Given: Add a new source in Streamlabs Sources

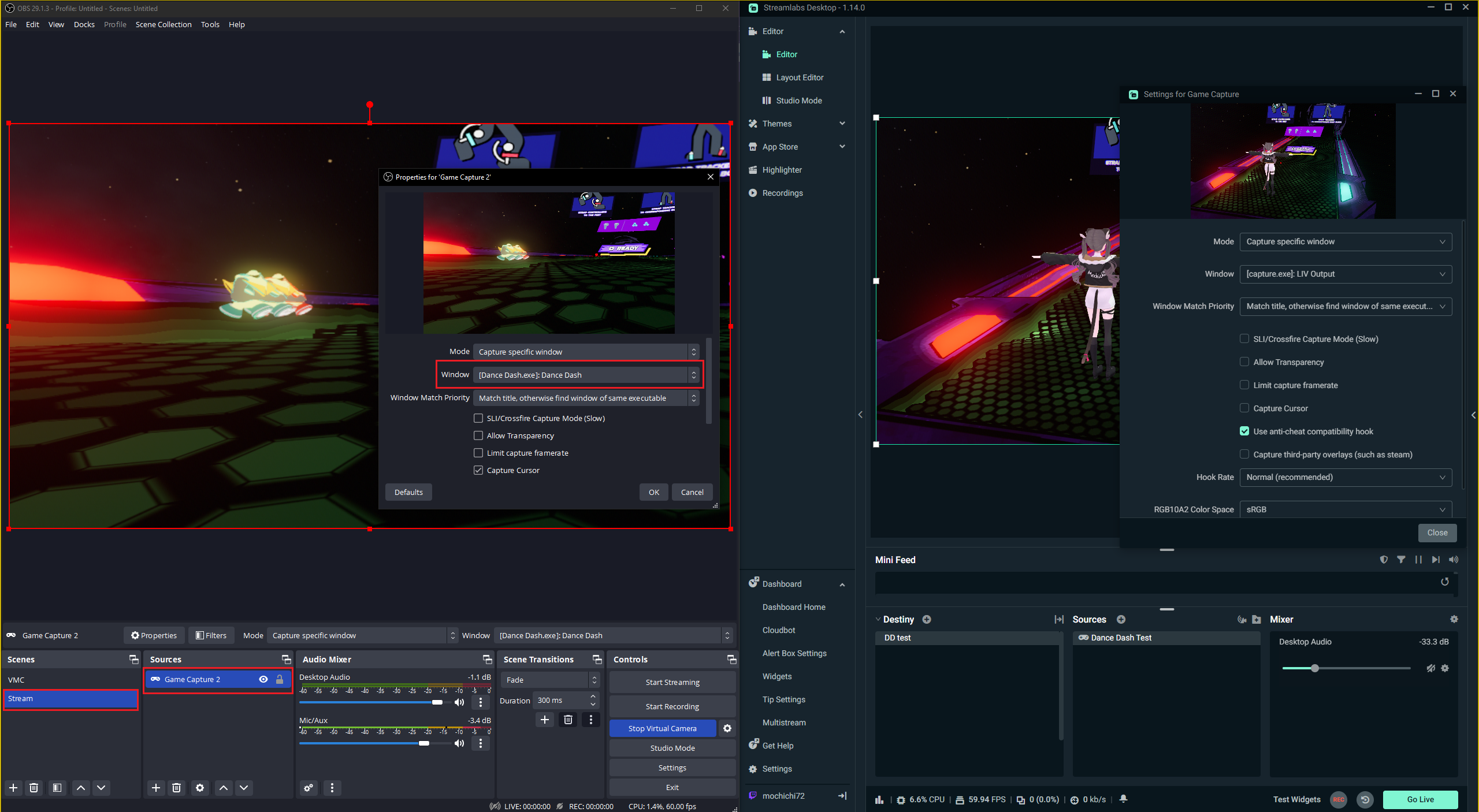Looking at the screenshot, I should click(1121, 619).
